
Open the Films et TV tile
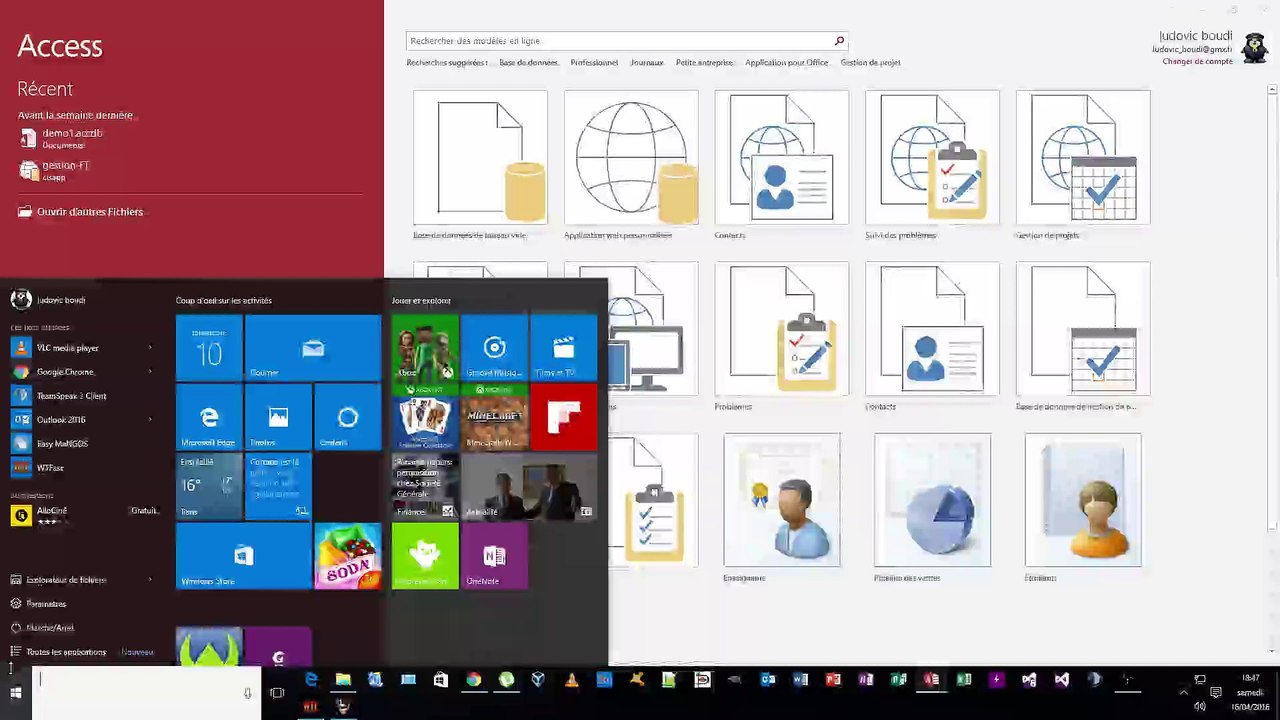563,348
